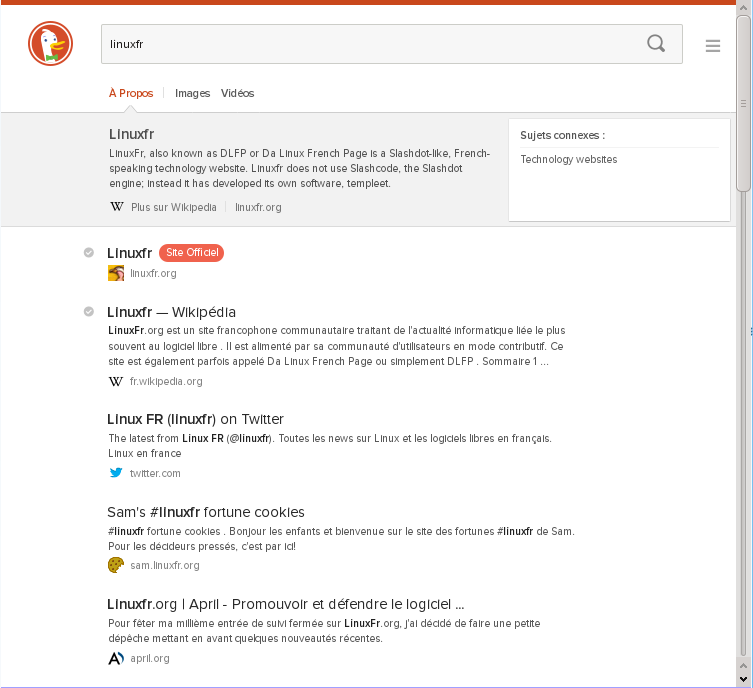Viewport: 753px width, 688px height.
Task: Open Sam's #linuxfr fortune cookies result
Action: point(205,512)
